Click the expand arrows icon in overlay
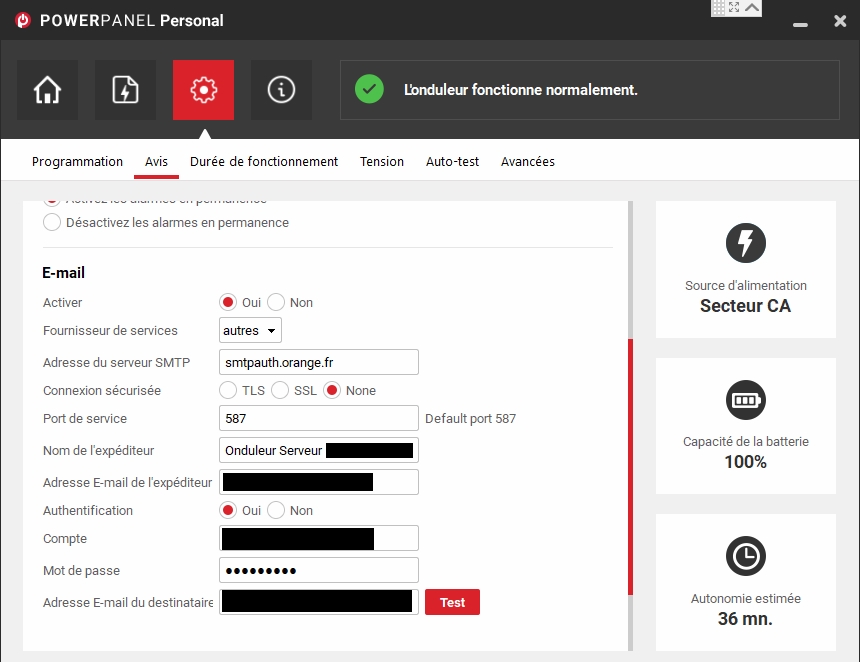The image size is (860, 662). coord(734,7)
